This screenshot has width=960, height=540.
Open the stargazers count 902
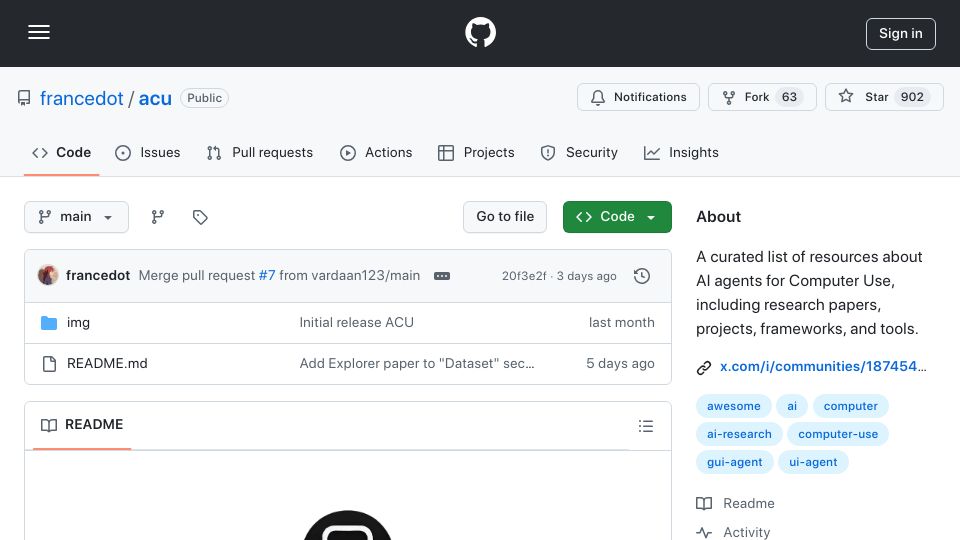912,97
